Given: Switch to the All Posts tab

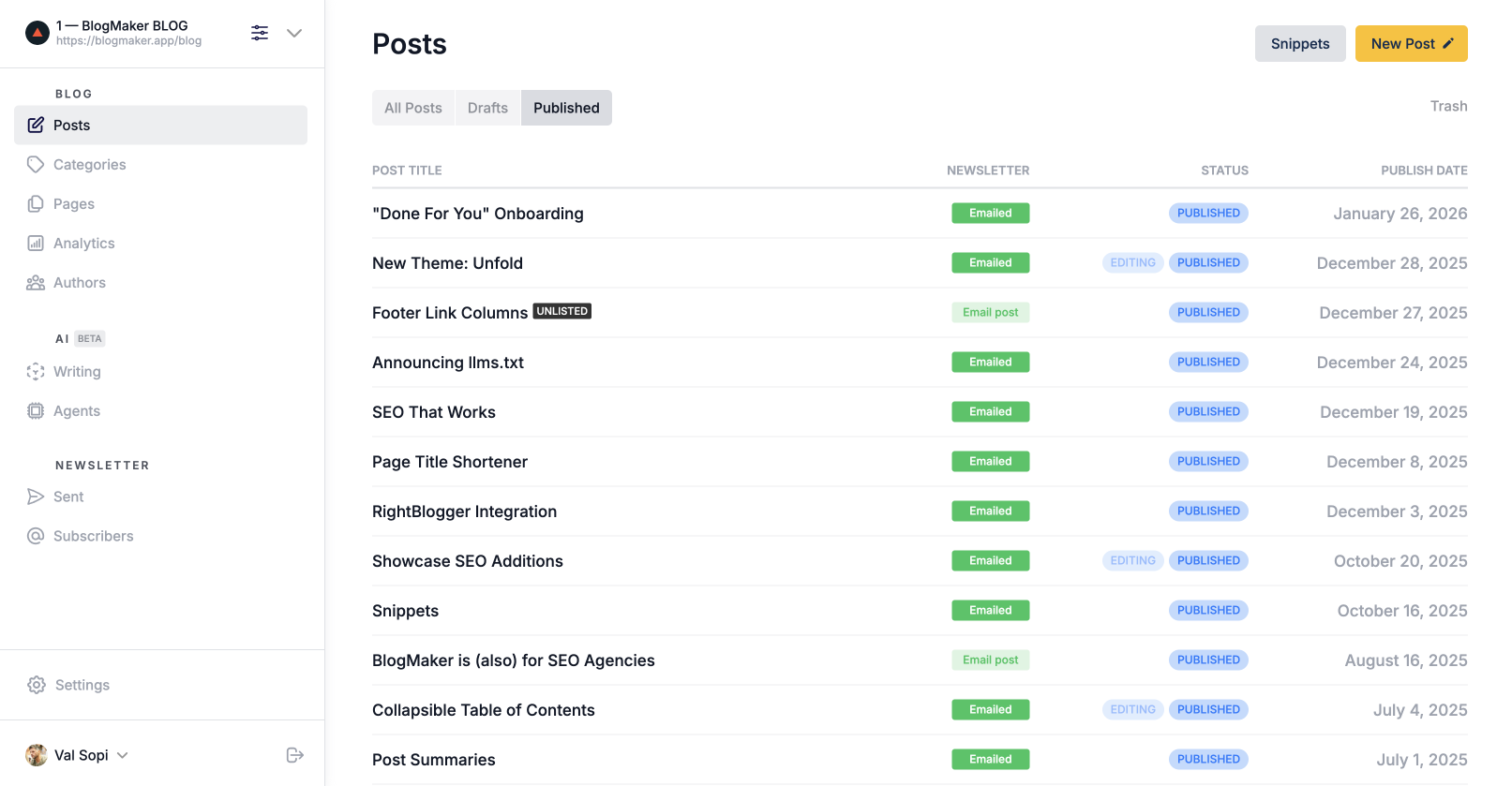Looking at the screenshot, I should [x=412, y=108].
